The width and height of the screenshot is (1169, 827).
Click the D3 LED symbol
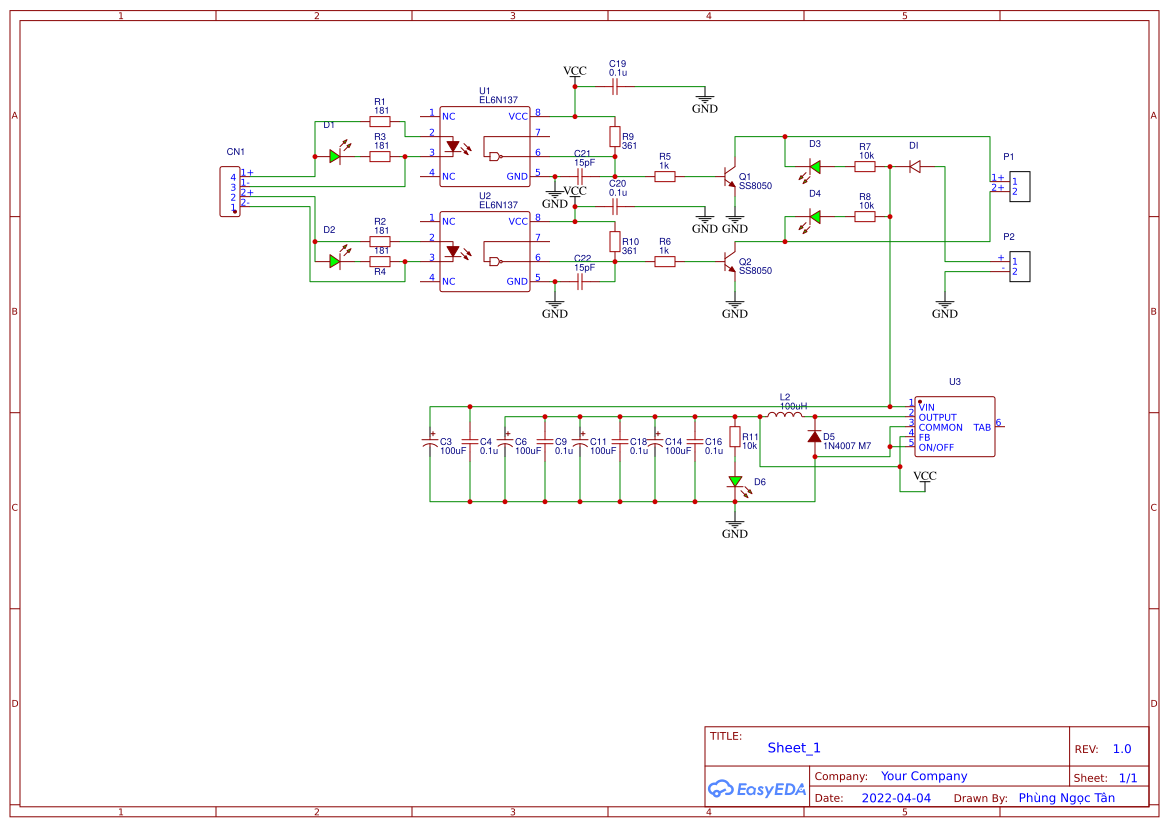815,167
